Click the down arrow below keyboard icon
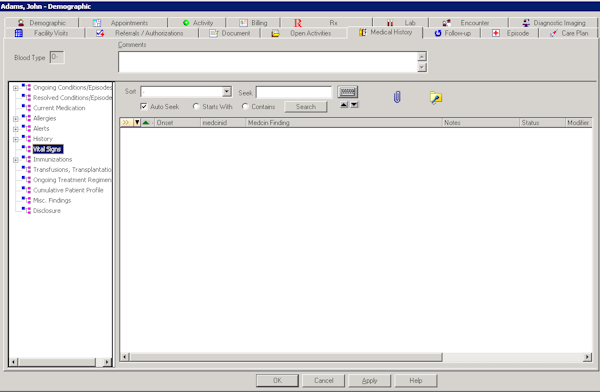 (x=354, y=105)
